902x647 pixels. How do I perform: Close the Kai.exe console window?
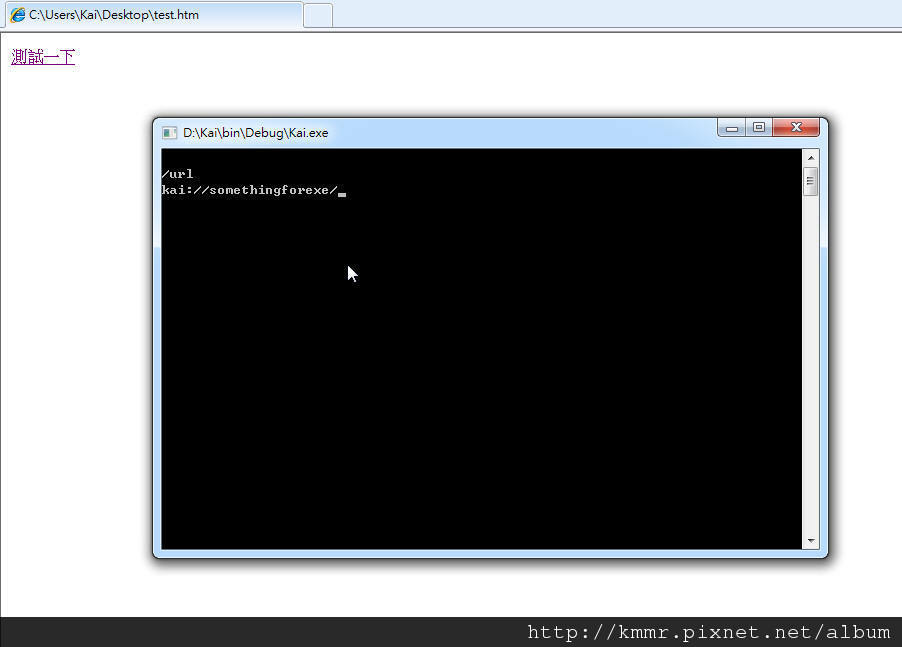click(796, 128)
